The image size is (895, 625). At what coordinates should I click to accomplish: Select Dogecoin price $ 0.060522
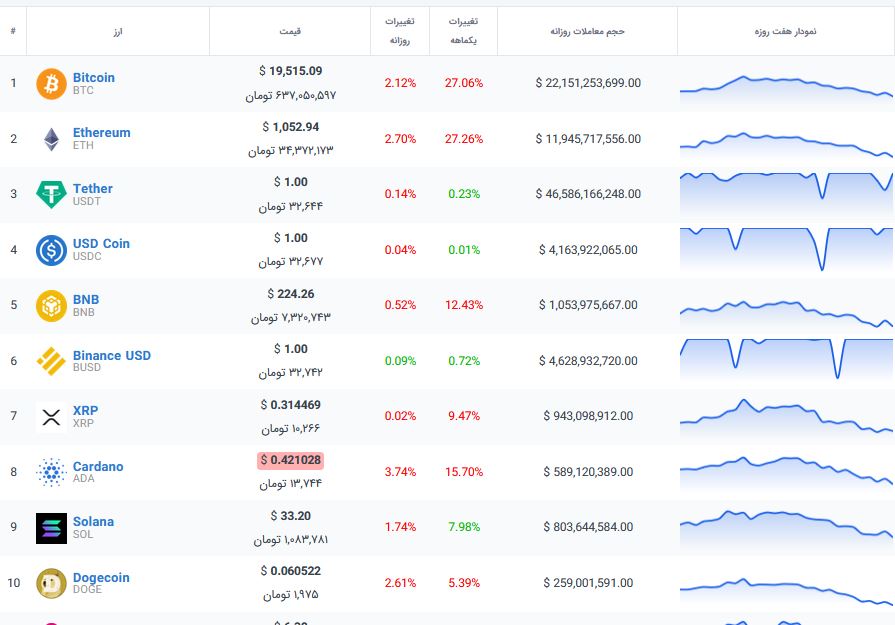click(x=291, y=571)
